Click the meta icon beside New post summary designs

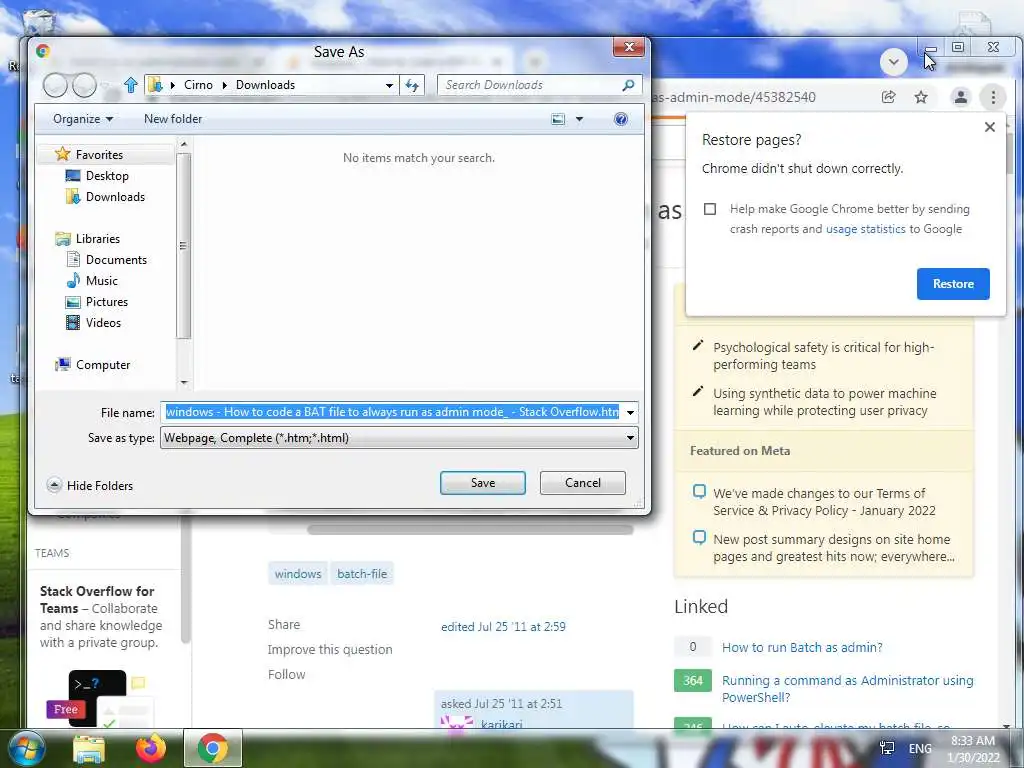(x=699, y=538)
